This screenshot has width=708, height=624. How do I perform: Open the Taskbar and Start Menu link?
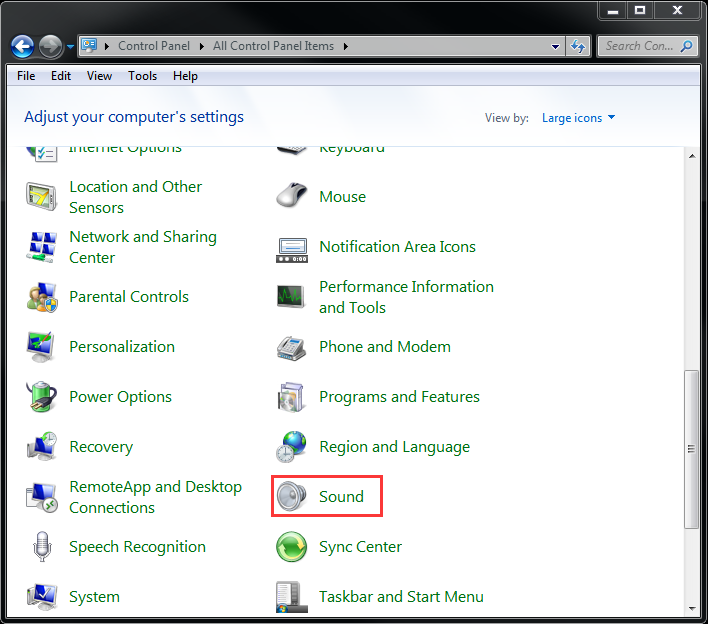[401, 597]
